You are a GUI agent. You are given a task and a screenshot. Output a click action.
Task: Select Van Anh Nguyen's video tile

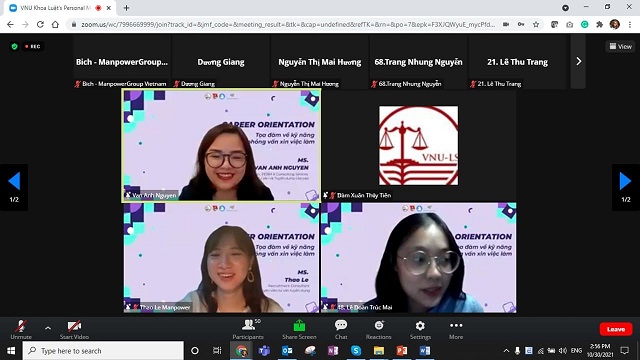click(x=221, y=145)
